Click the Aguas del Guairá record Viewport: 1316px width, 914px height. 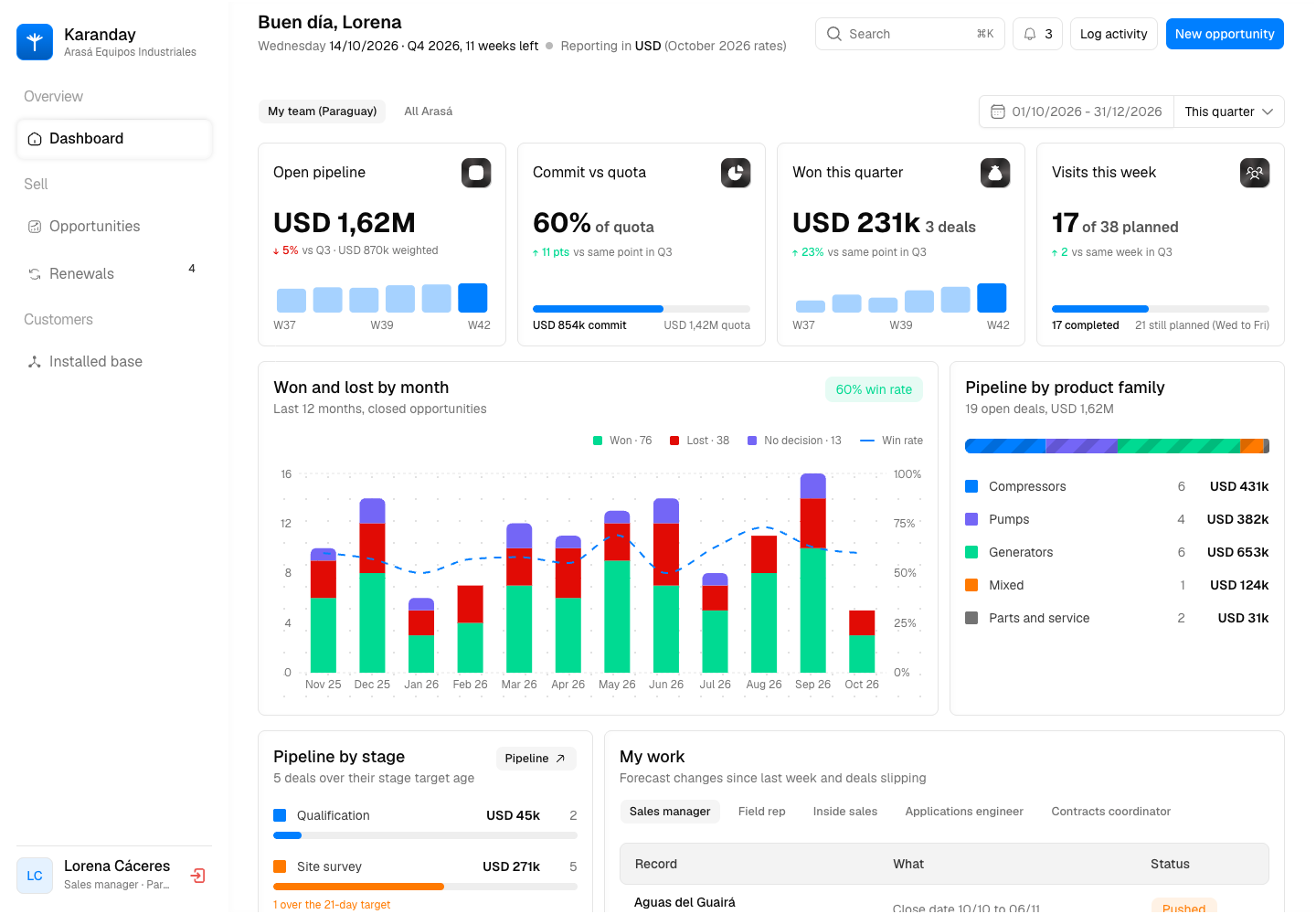[x=685, y=902]
